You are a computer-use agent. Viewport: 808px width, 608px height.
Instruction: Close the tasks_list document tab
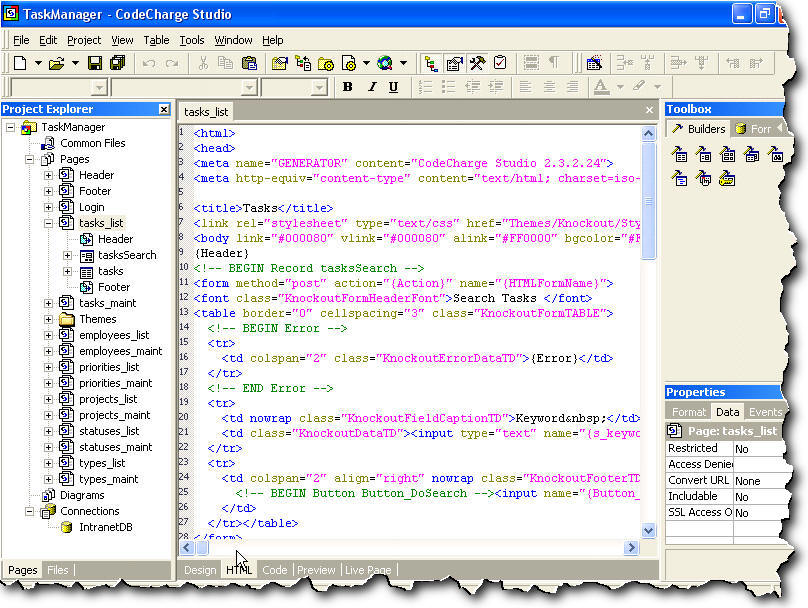(649, 110)
